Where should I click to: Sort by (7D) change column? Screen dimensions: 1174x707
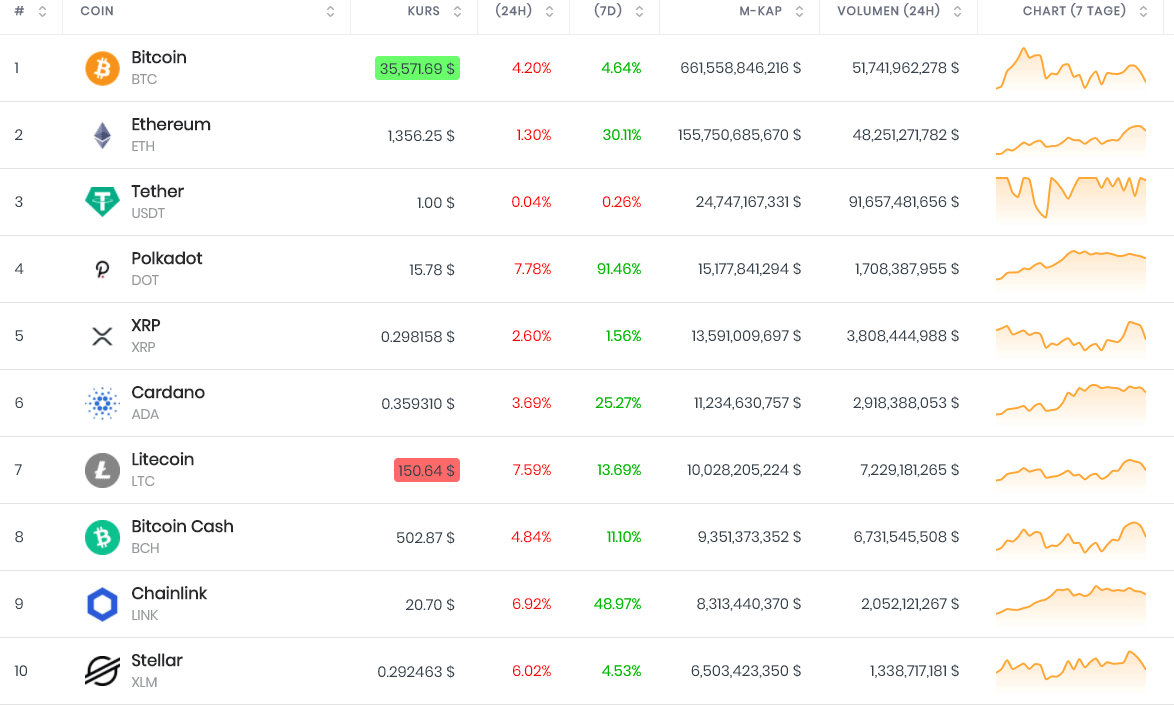639,11
